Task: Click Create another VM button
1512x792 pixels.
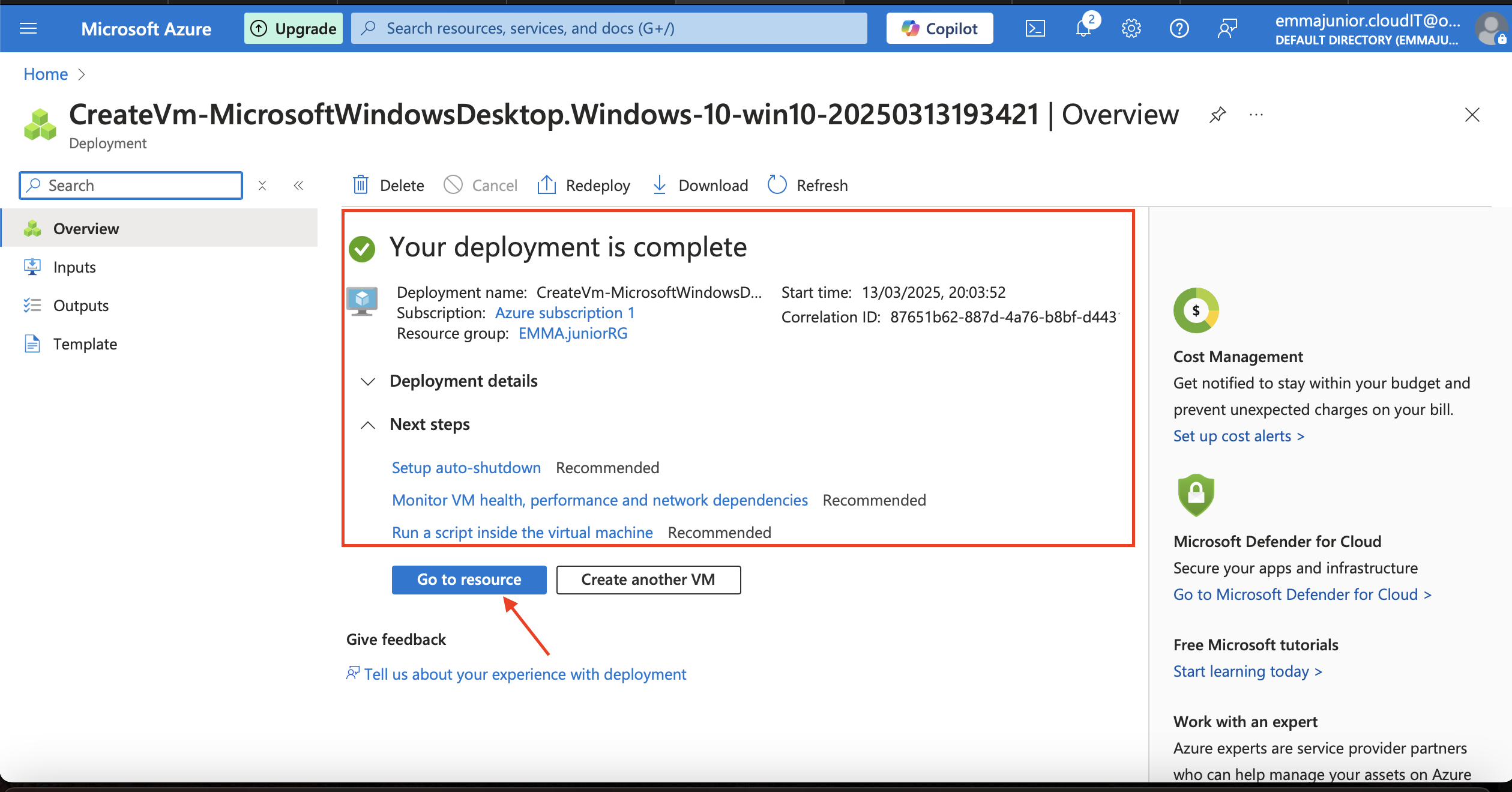Action: [648, 579]
